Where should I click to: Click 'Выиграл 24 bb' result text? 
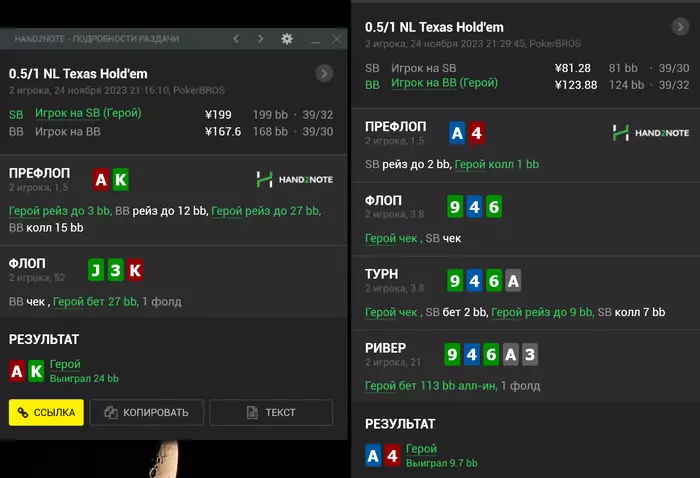(x=84, y=378)
